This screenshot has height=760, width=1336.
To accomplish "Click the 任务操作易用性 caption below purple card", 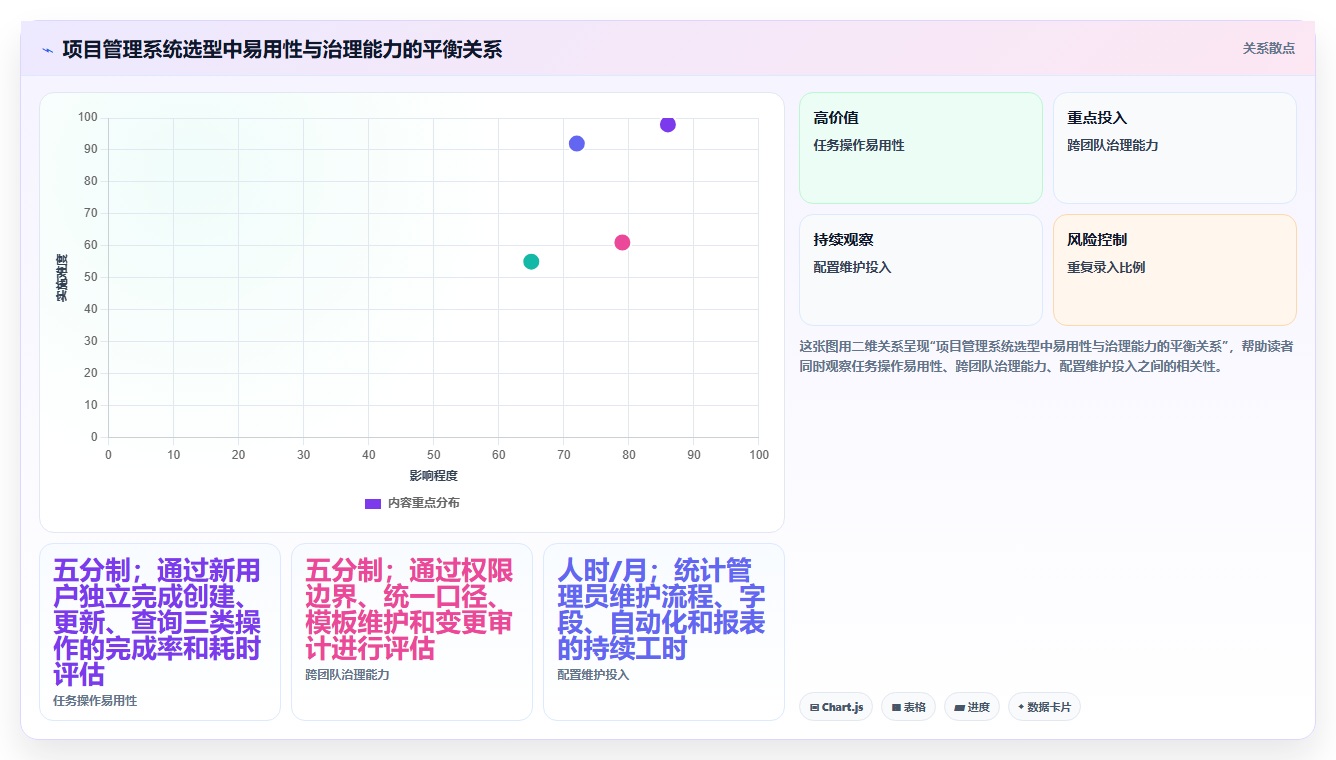I will tap(95, 701).
